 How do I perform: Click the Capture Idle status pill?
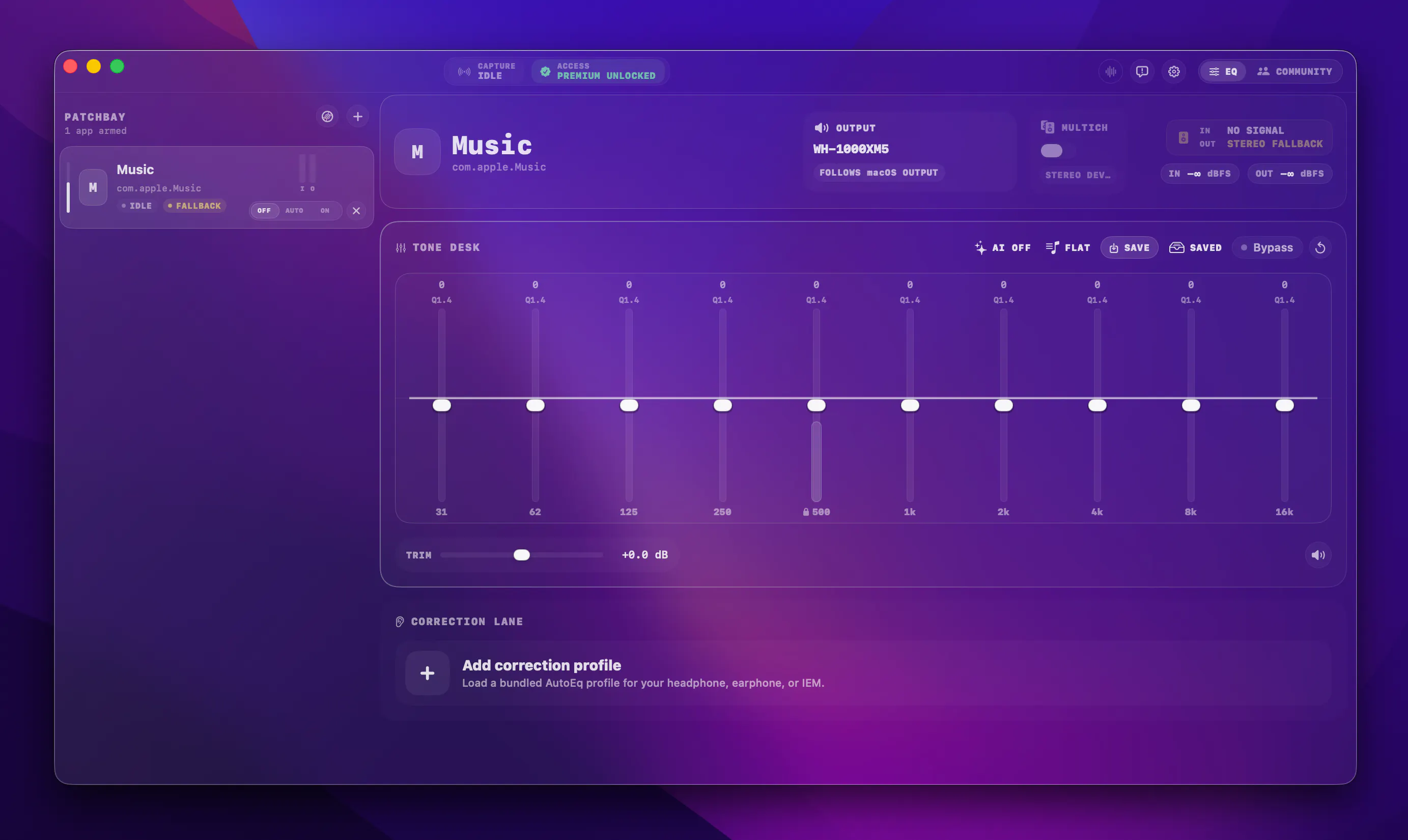tap(487, 71)
